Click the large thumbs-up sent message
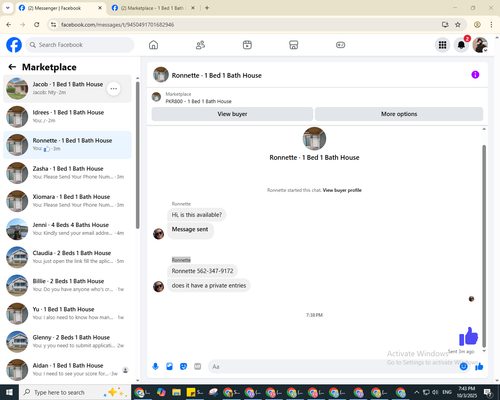Image resolution: width=500 pixels, height=400 pixels. click(x=468, y=336)
